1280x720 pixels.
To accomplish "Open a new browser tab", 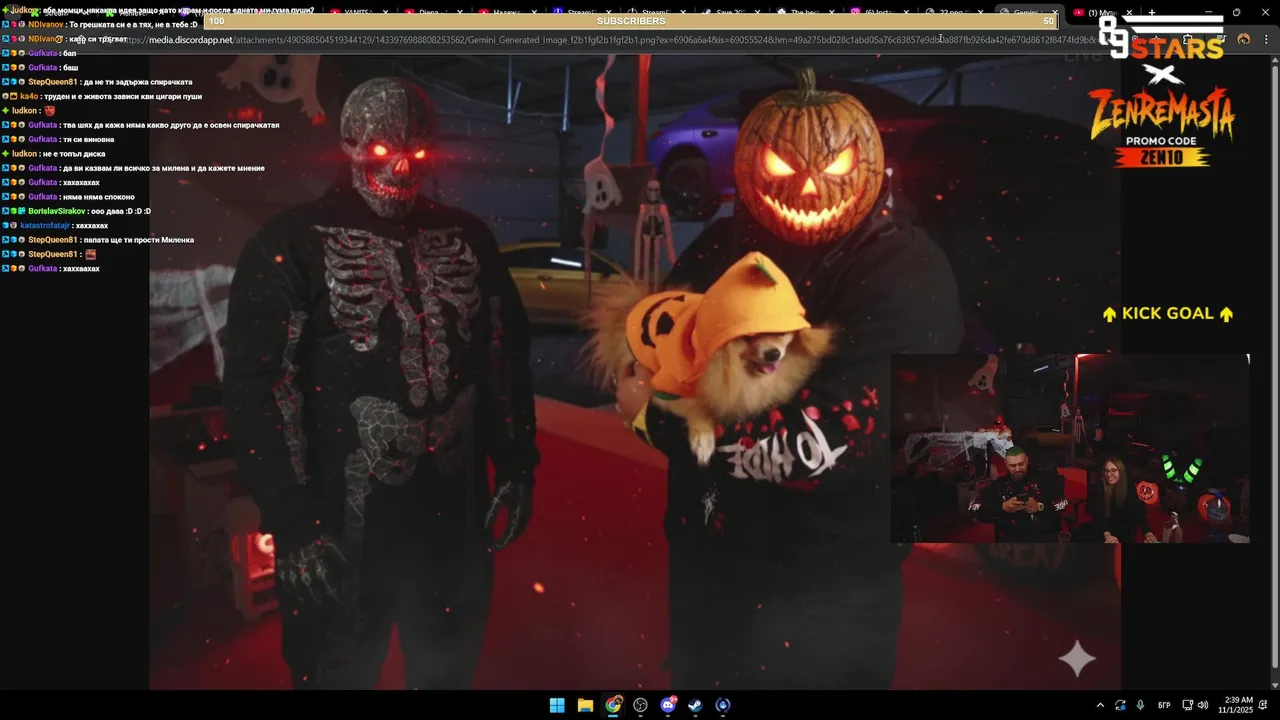I will click(1152, 12).
